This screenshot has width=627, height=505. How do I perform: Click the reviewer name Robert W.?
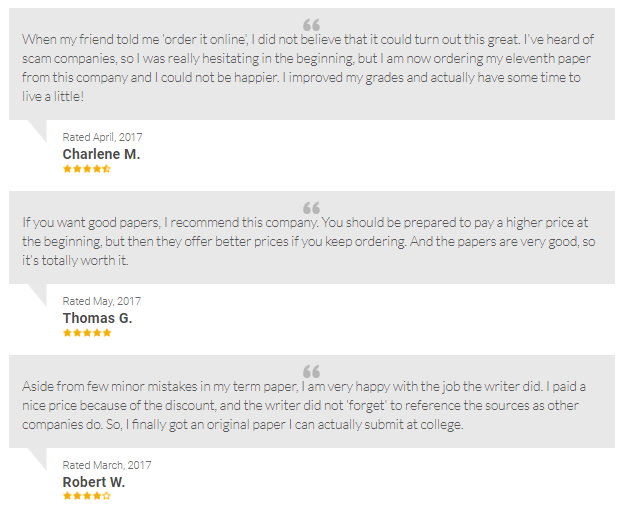[x=94, y=482]
